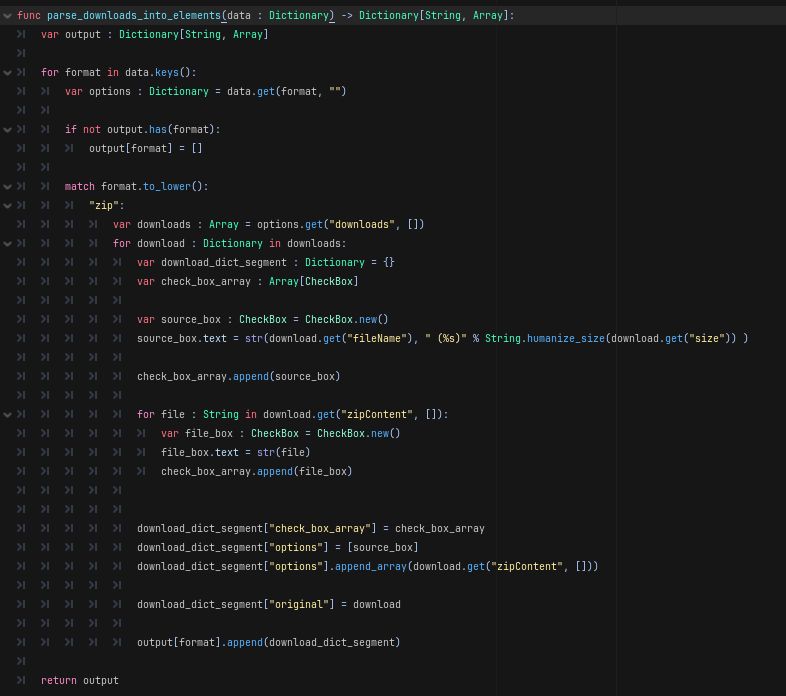Click 'var check_box_array' declaration
786x696 pixels.
(248, 282)
